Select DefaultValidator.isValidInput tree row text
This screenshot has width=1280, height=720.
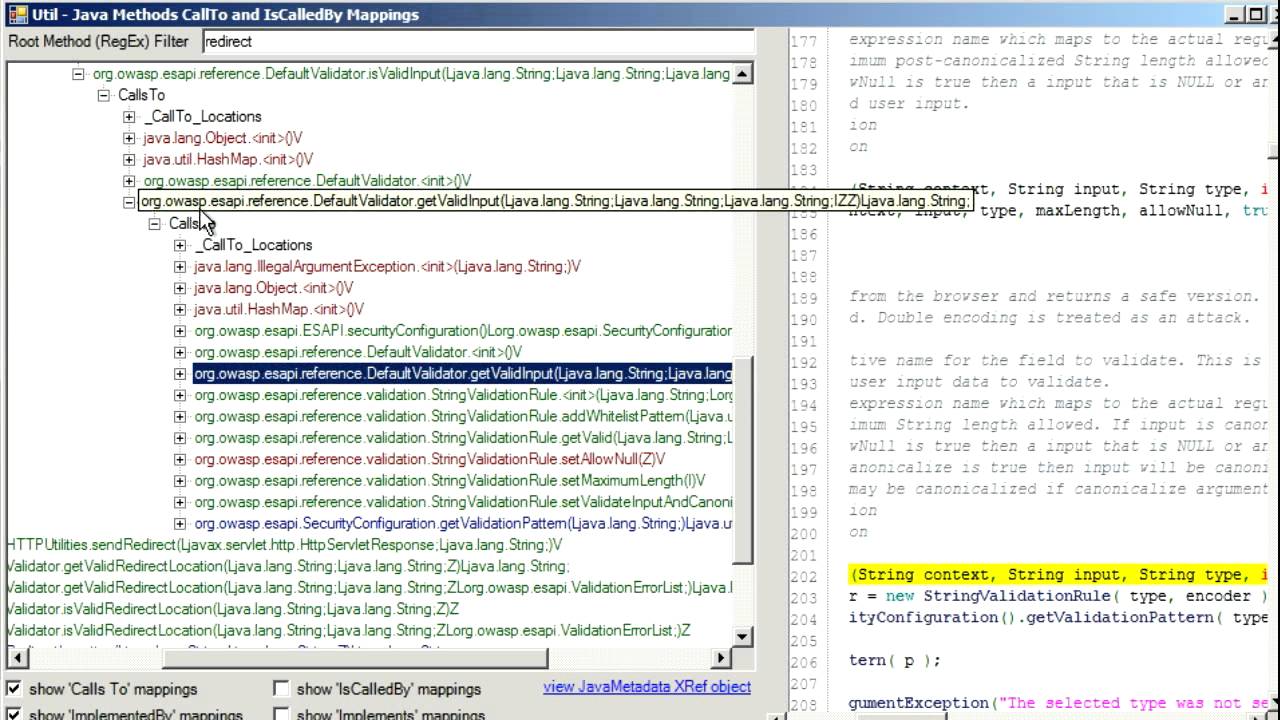411,74
